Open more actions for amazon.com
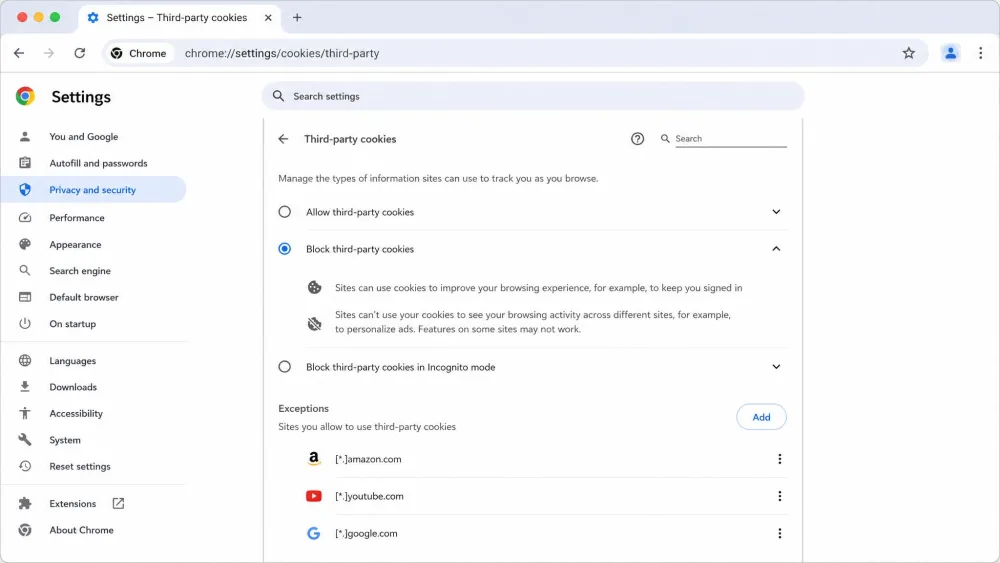 coord(779,459)
